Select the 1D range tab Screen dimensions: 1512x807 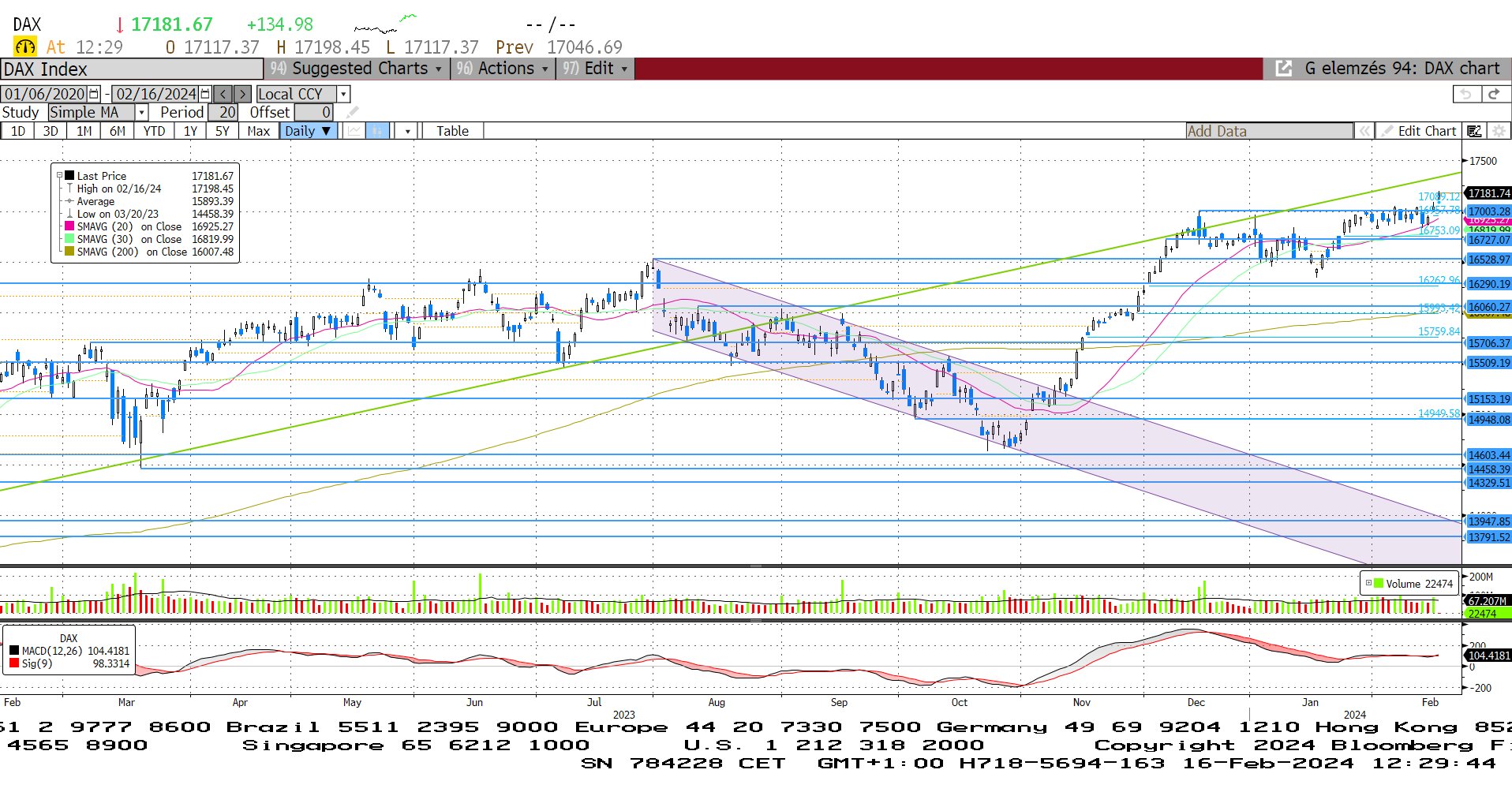point(17,131)
